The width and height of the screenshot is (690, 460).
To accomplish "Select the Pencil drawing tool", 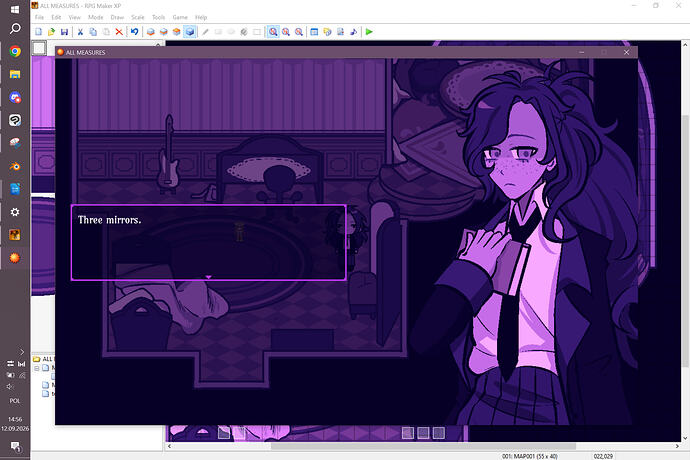I will (x=205, y=32).
